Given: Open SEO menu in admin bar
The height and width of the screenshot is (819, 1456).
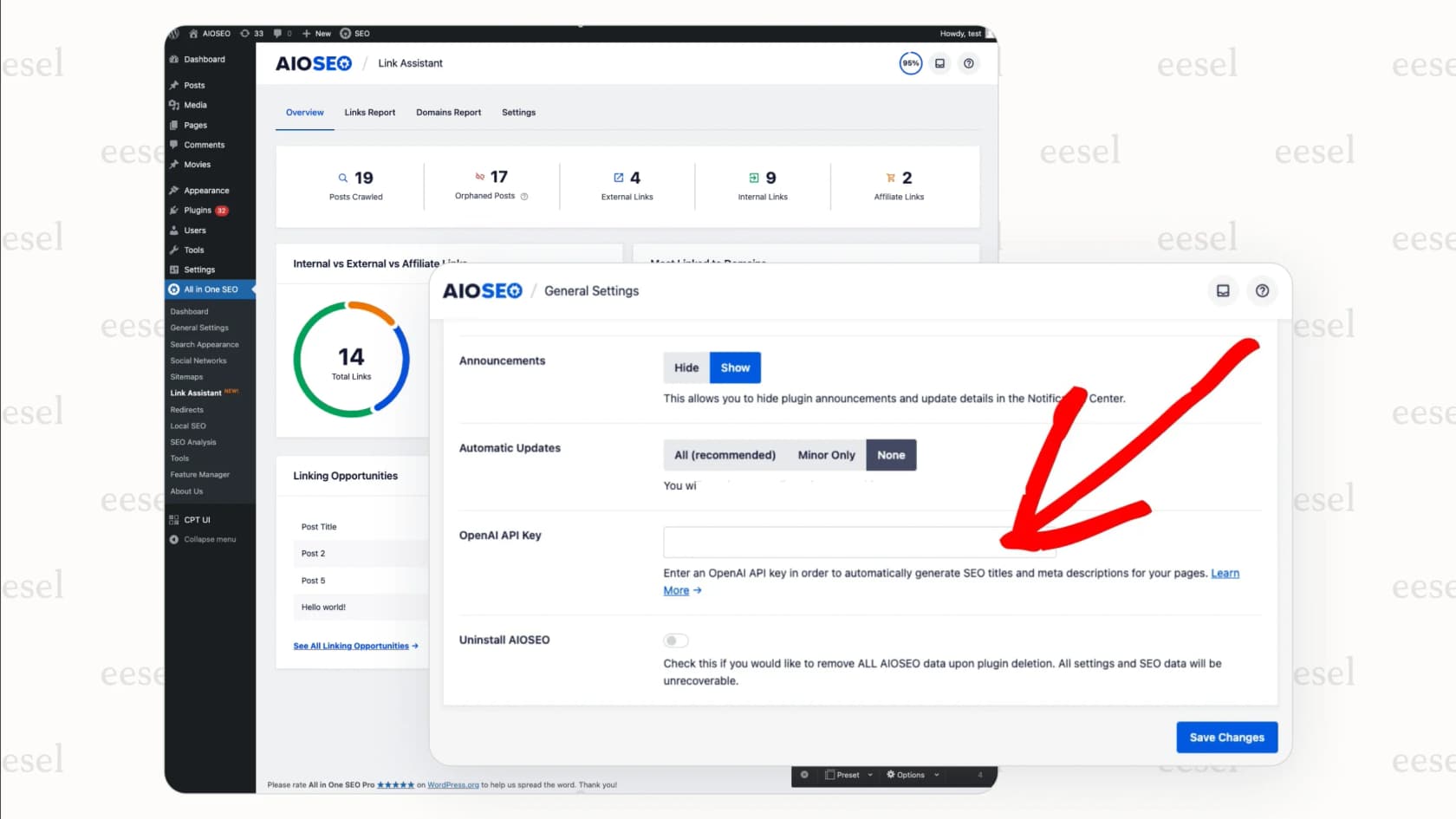Looking at the screenshot, I should pos(355,34).
